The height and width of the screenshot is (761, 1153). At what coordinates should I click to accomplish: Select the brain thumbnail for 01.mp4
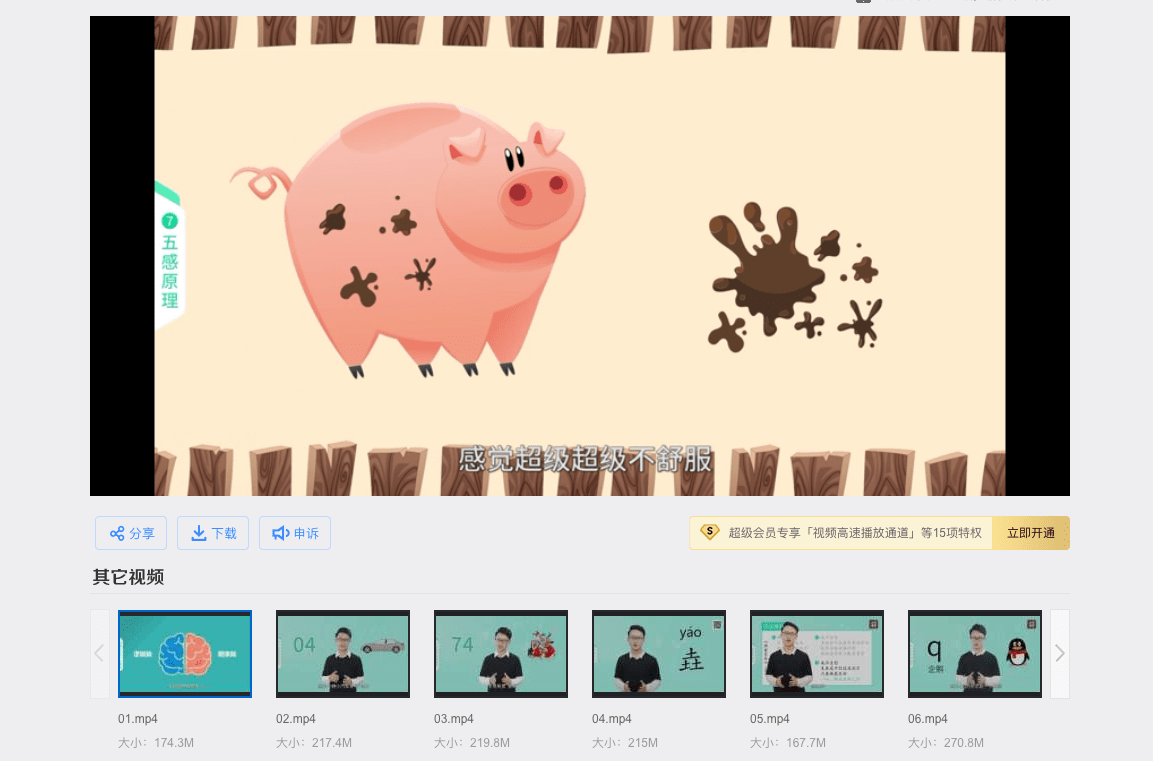(185, 653)
